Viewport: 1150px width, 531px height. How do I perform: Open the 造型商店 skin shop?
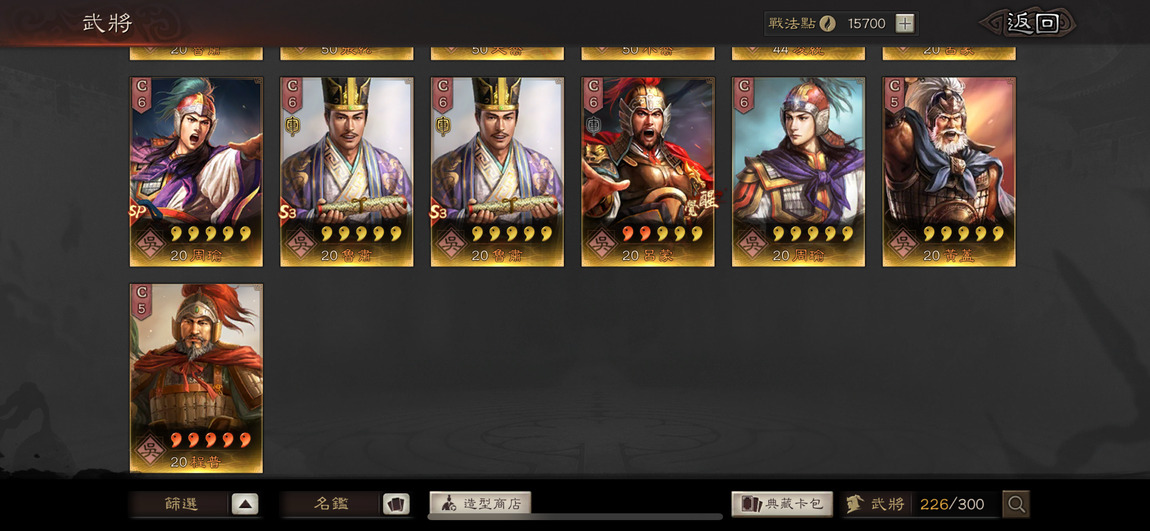[x=480, y=504]
